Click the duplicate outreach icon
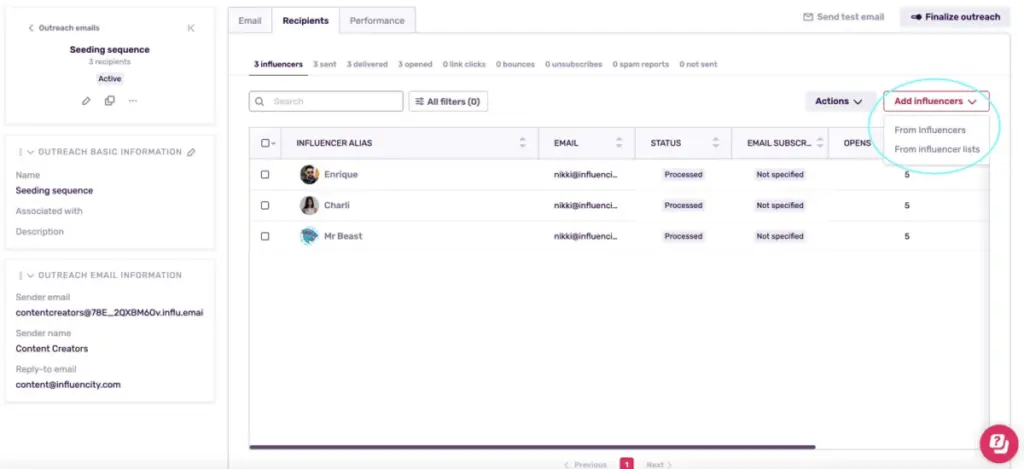Viewport: 1024px width, 469px height. coord(109,101)
